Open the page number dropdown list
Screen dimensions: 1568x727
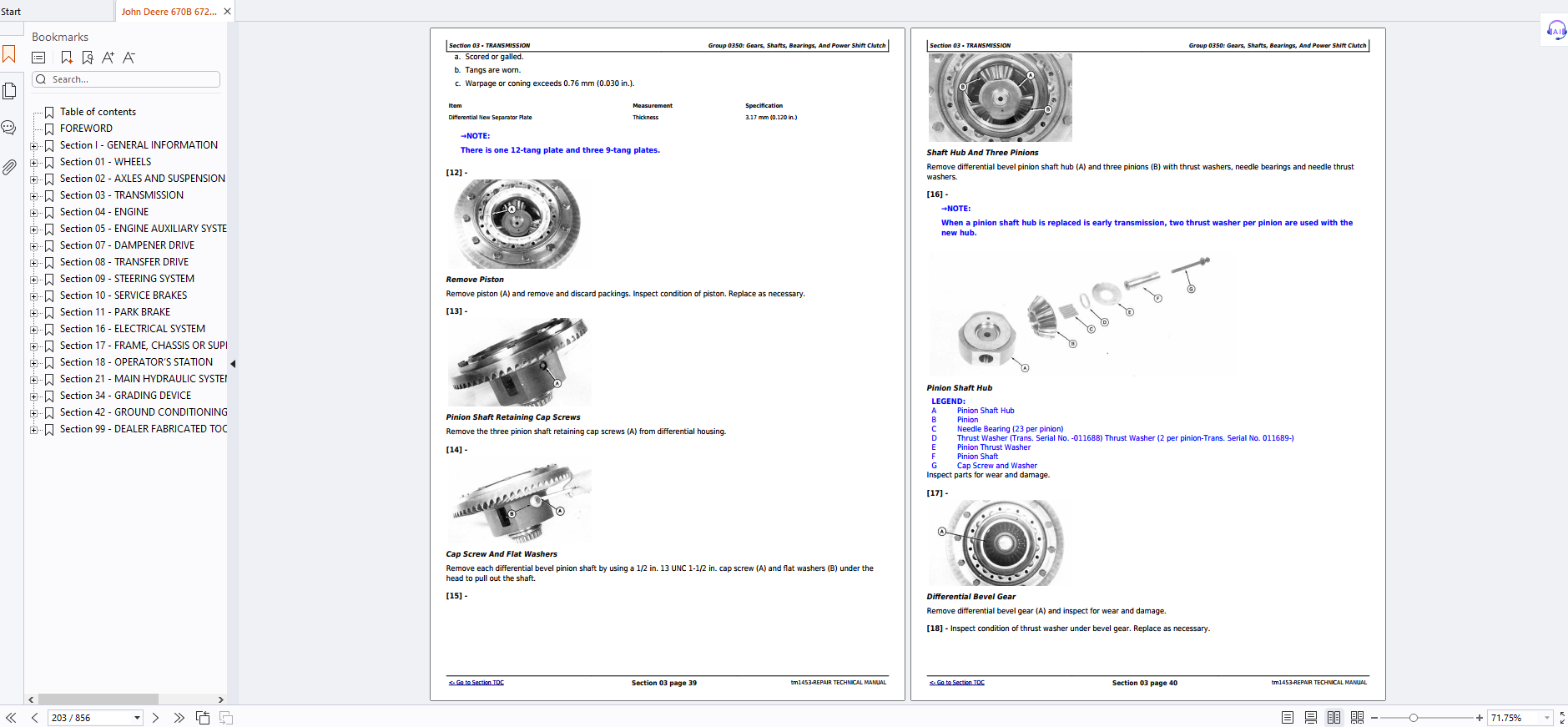pos(137,718)
